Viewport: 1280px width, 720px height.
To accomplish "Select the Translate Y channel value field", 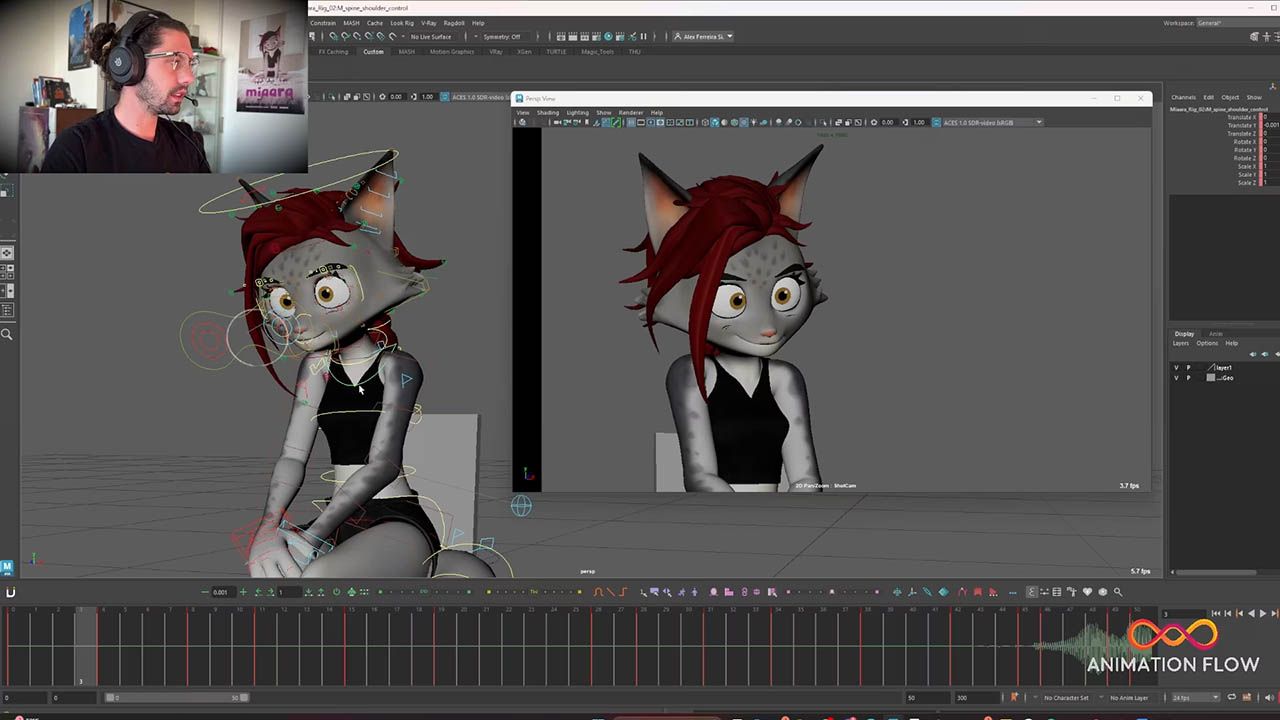I will (1270, 125).
